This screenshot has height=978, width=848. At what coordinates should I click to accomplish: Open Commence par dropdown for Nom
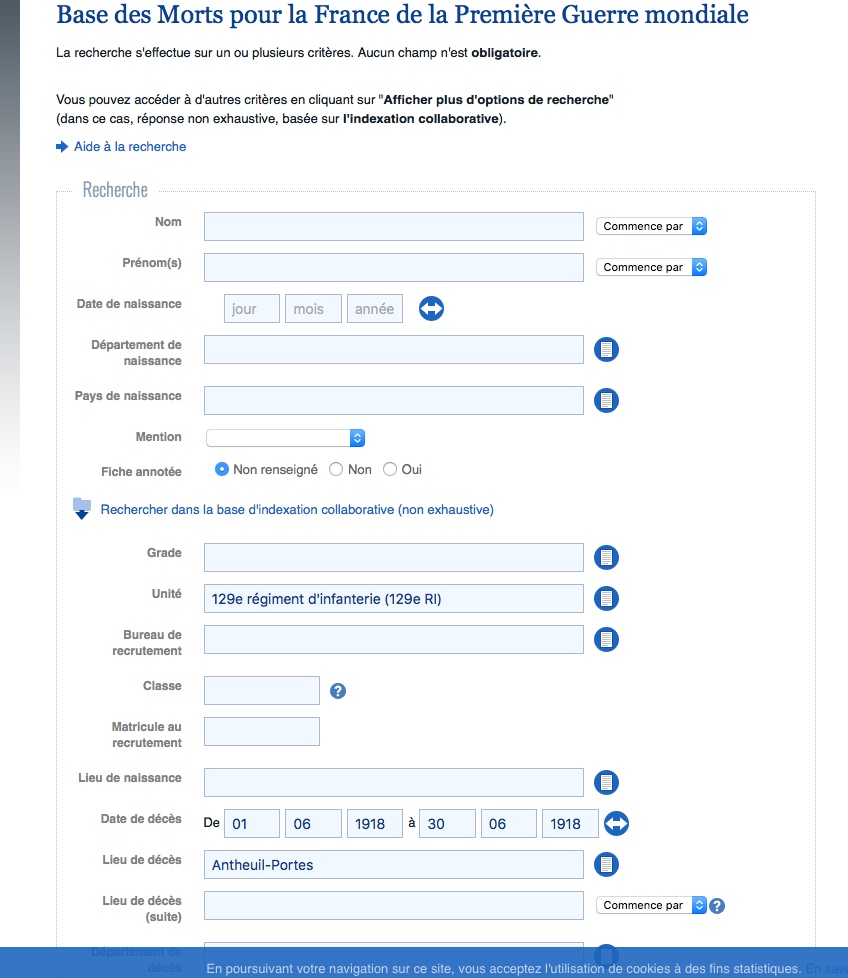[651, 226]
